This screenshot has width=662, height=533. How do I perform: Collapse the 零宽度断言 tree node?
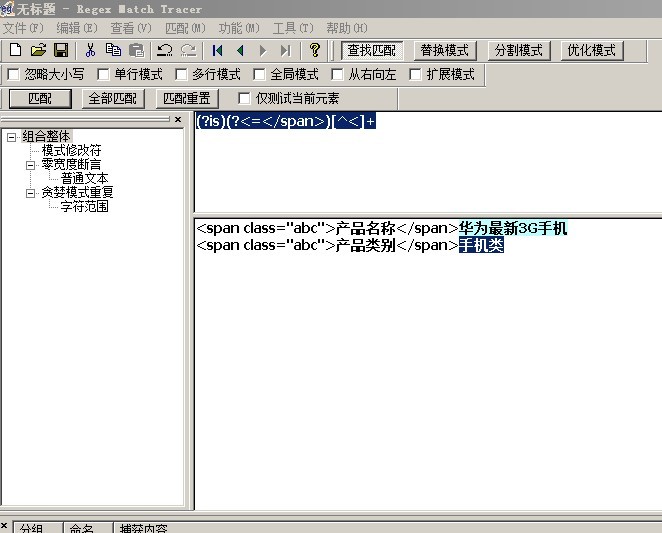tap(31, 164)
